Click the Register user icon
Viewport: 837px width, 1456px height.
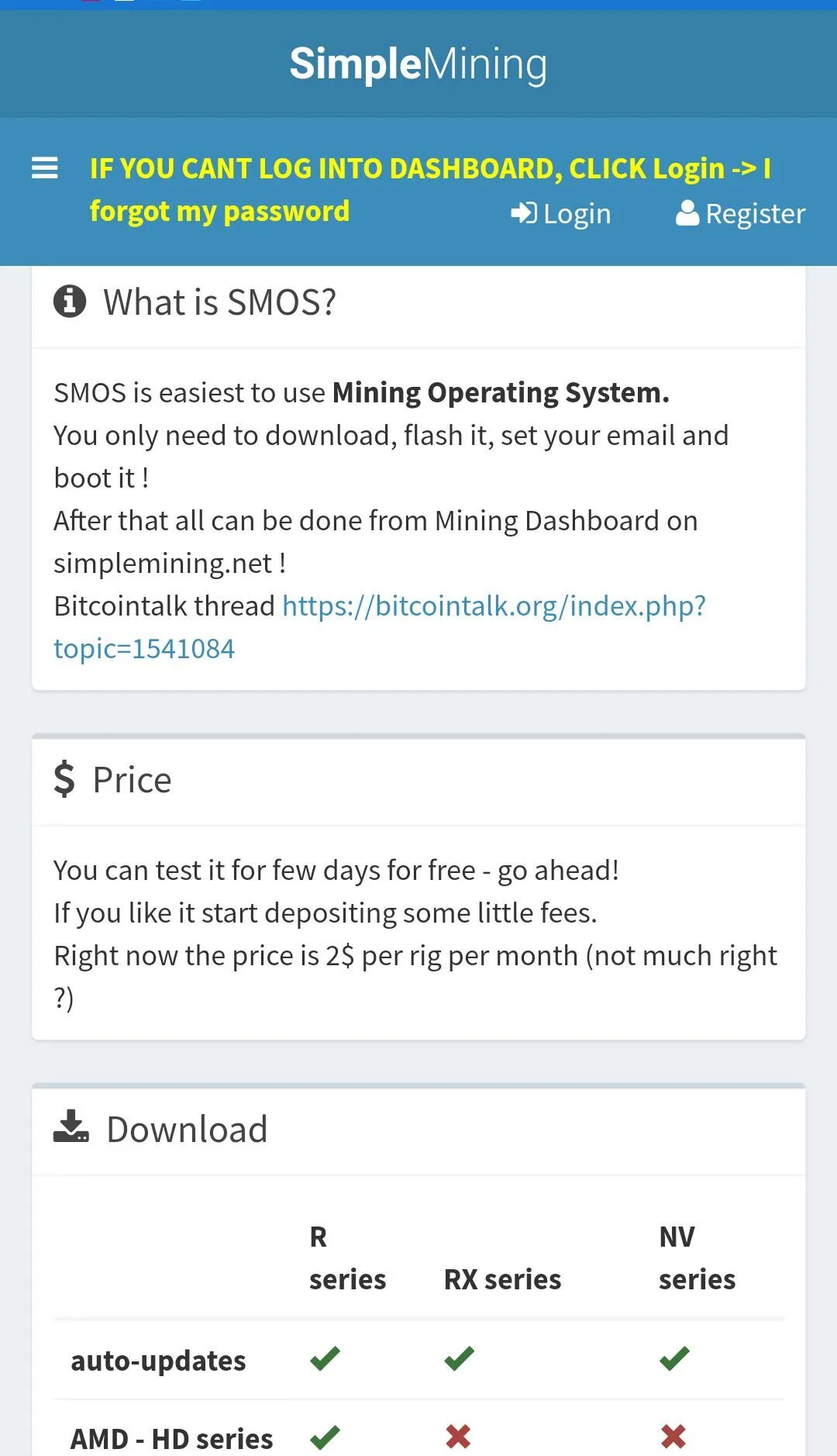pos(687,213)
